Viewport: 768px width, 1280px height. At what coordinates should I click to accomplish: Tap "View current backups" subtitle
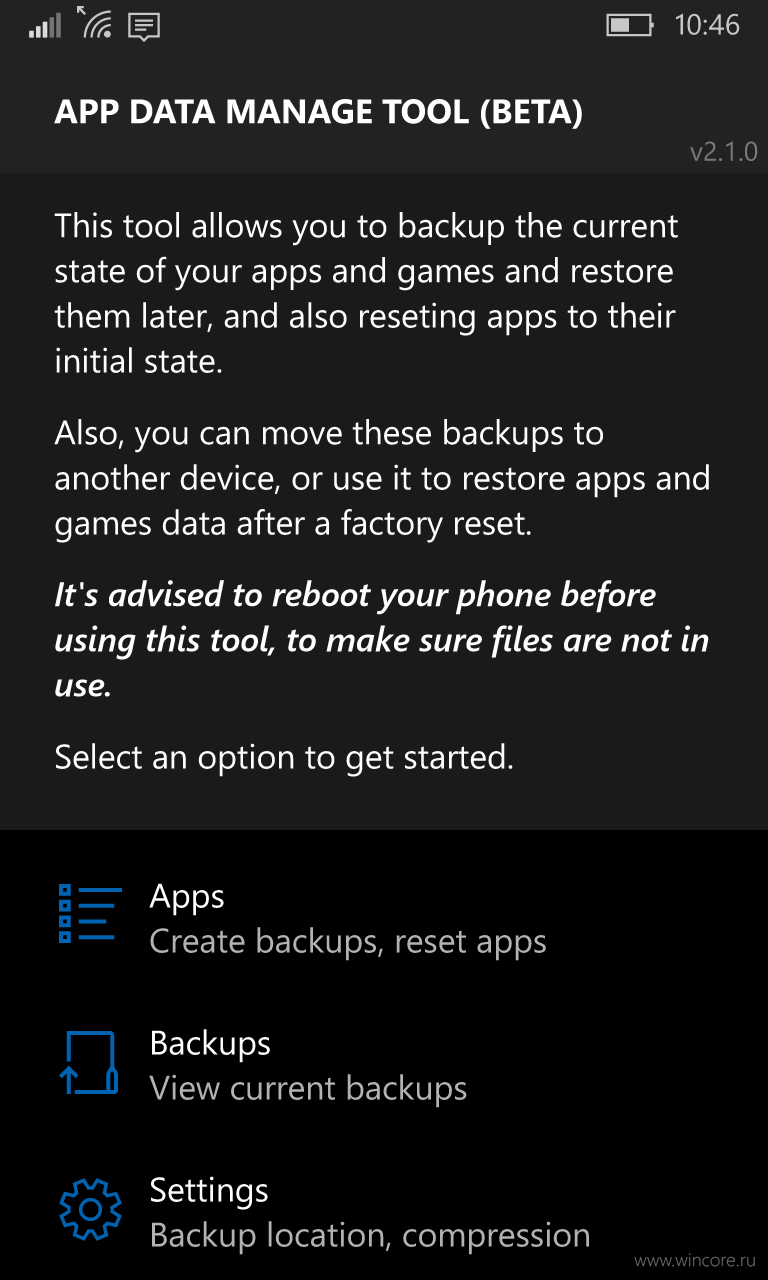pyautogui.click(x=308, y=1089)
